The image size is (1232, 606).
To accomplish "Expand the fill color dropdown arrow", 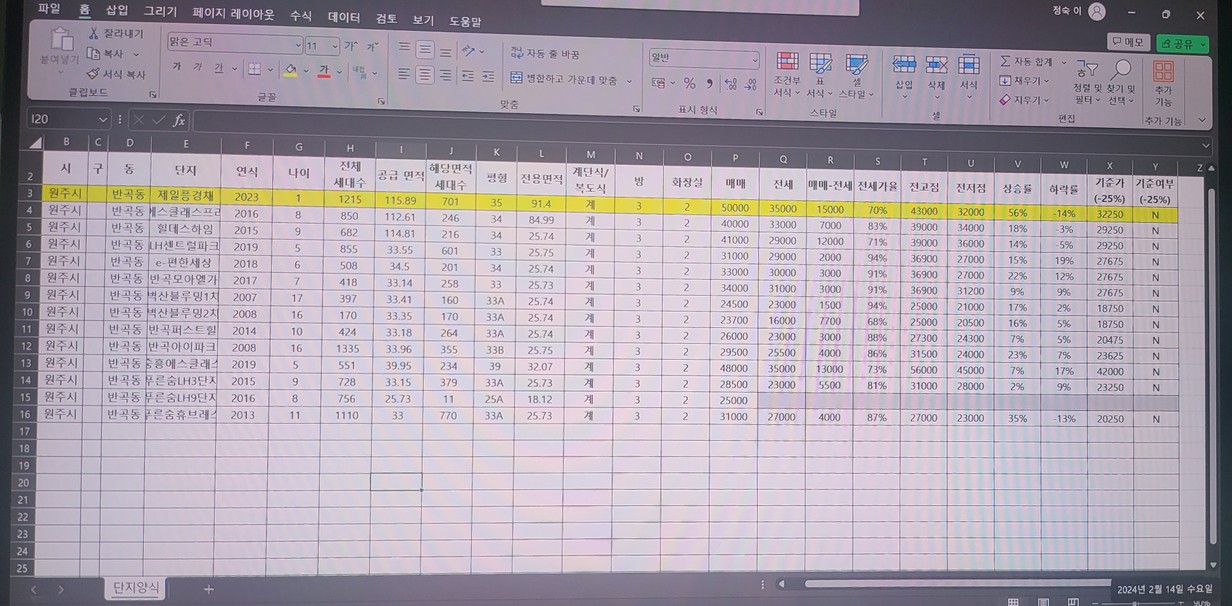I will [x=304, y=70].
